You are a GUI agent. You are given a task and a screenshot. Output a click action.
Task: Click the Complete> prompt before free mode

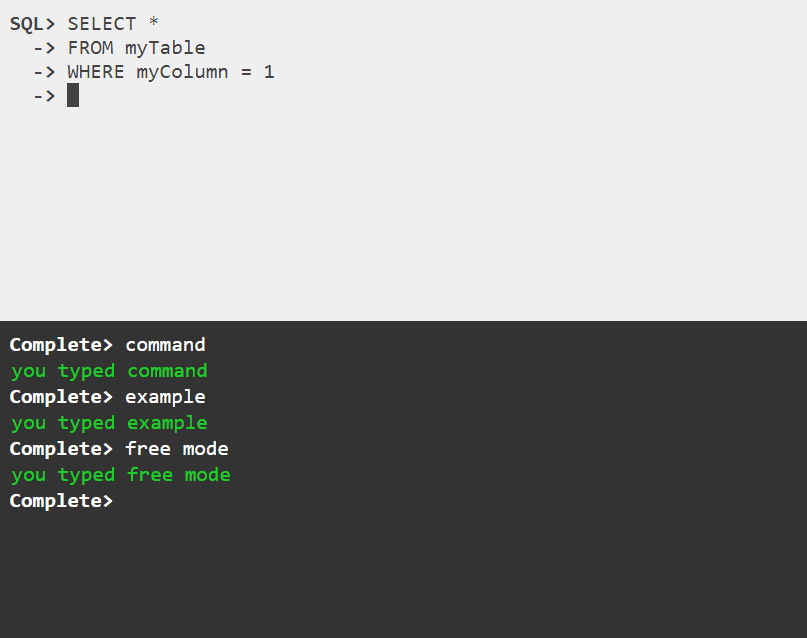coord(62,449)
